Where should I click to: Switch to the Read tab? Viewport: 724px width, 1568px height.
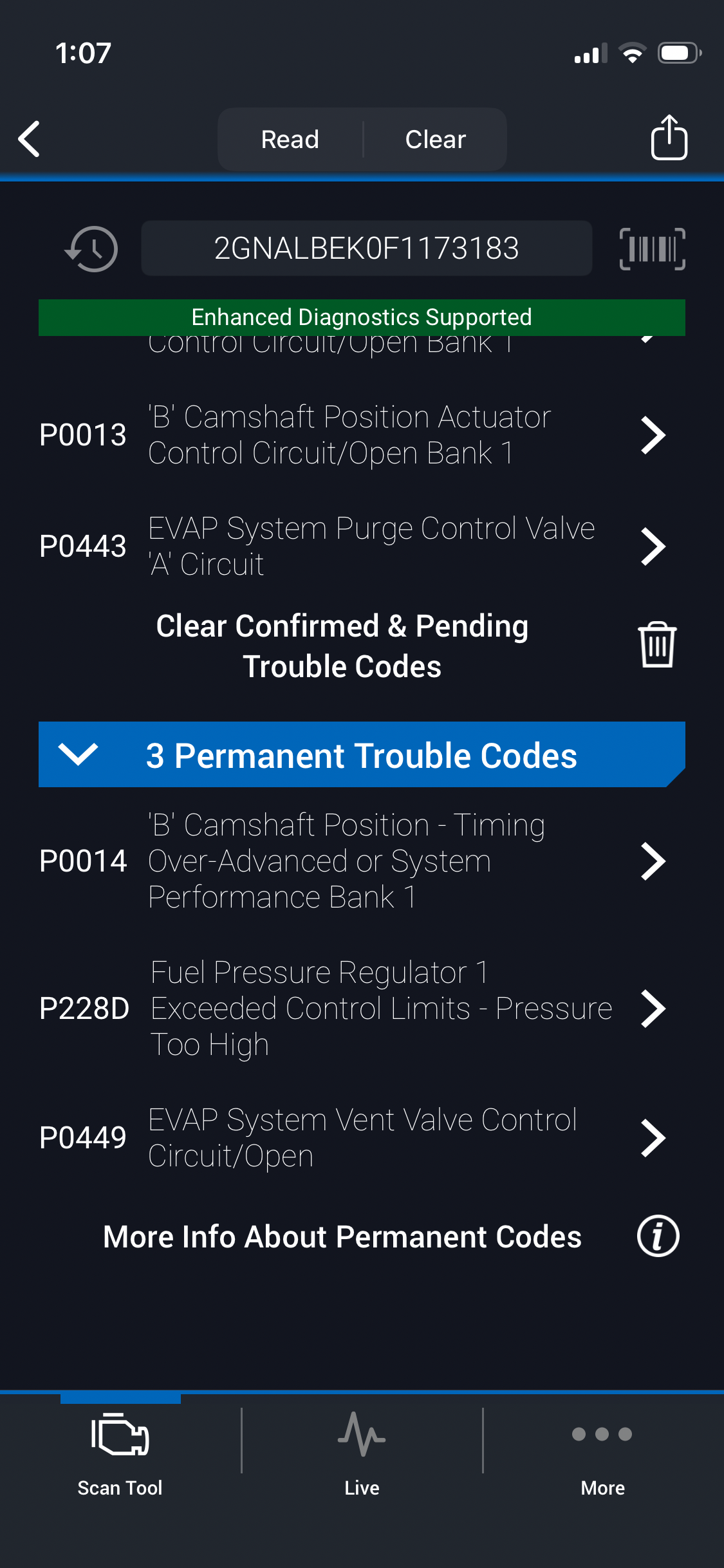290,140
